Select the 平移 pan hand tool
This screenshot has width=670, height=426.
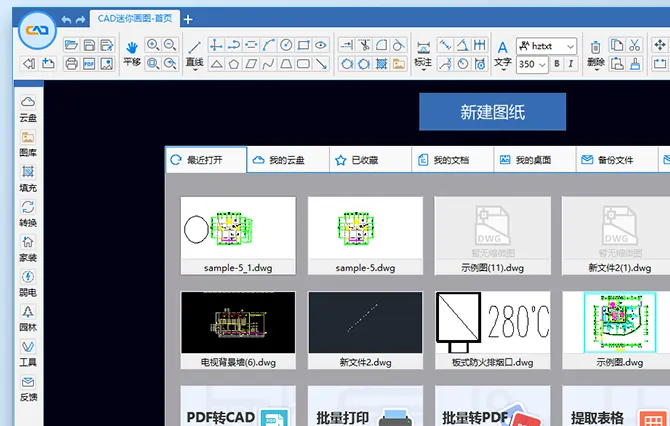[x=132, y=54]
